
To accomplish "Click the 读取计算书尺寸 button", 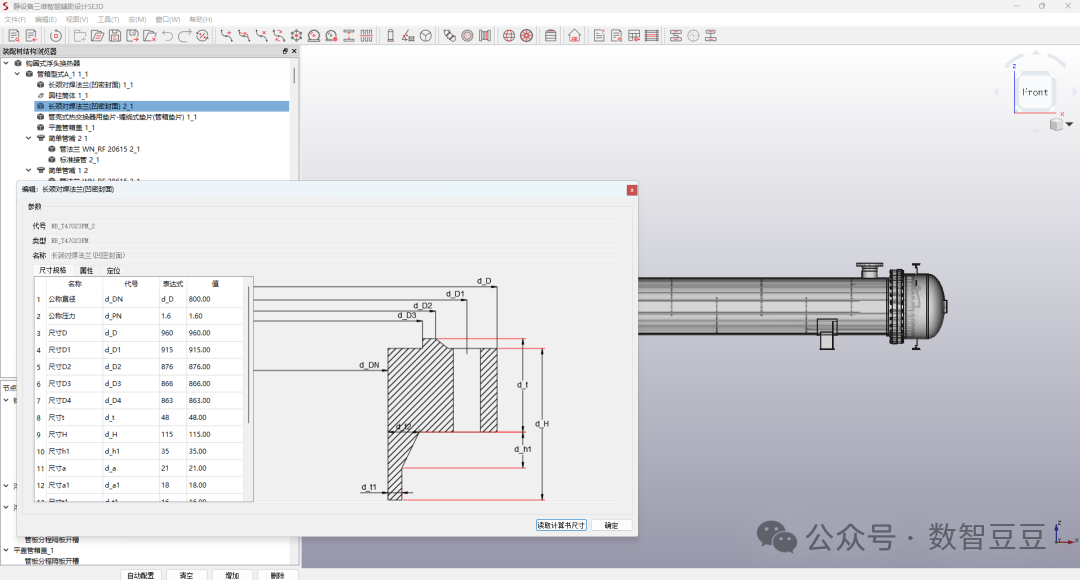I will point(561,525).
